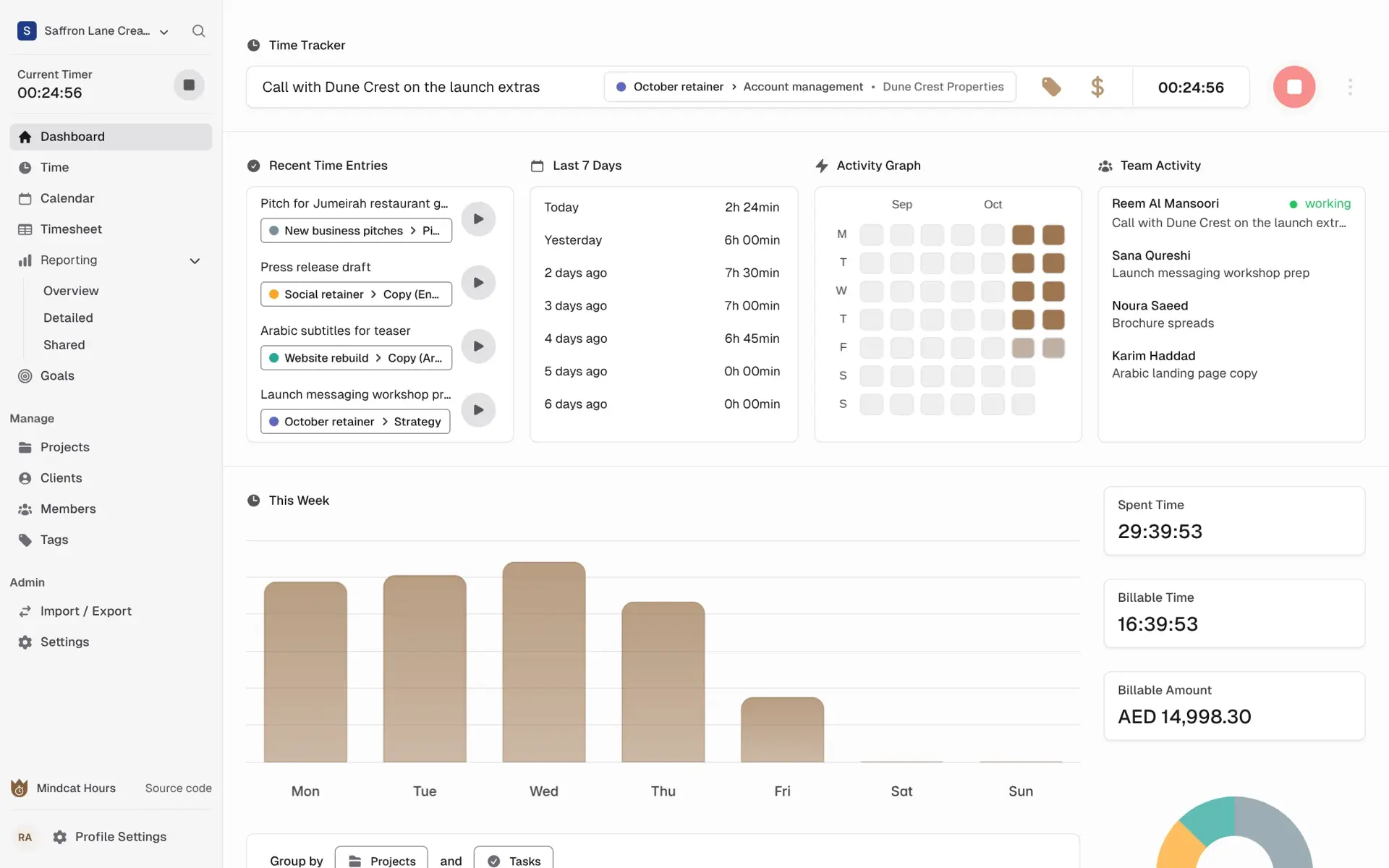Viewport: 1389px width, 868px height.
Task: Click the Website rebuild project badge
Action: pyautogui.click(x=356, y=358)
